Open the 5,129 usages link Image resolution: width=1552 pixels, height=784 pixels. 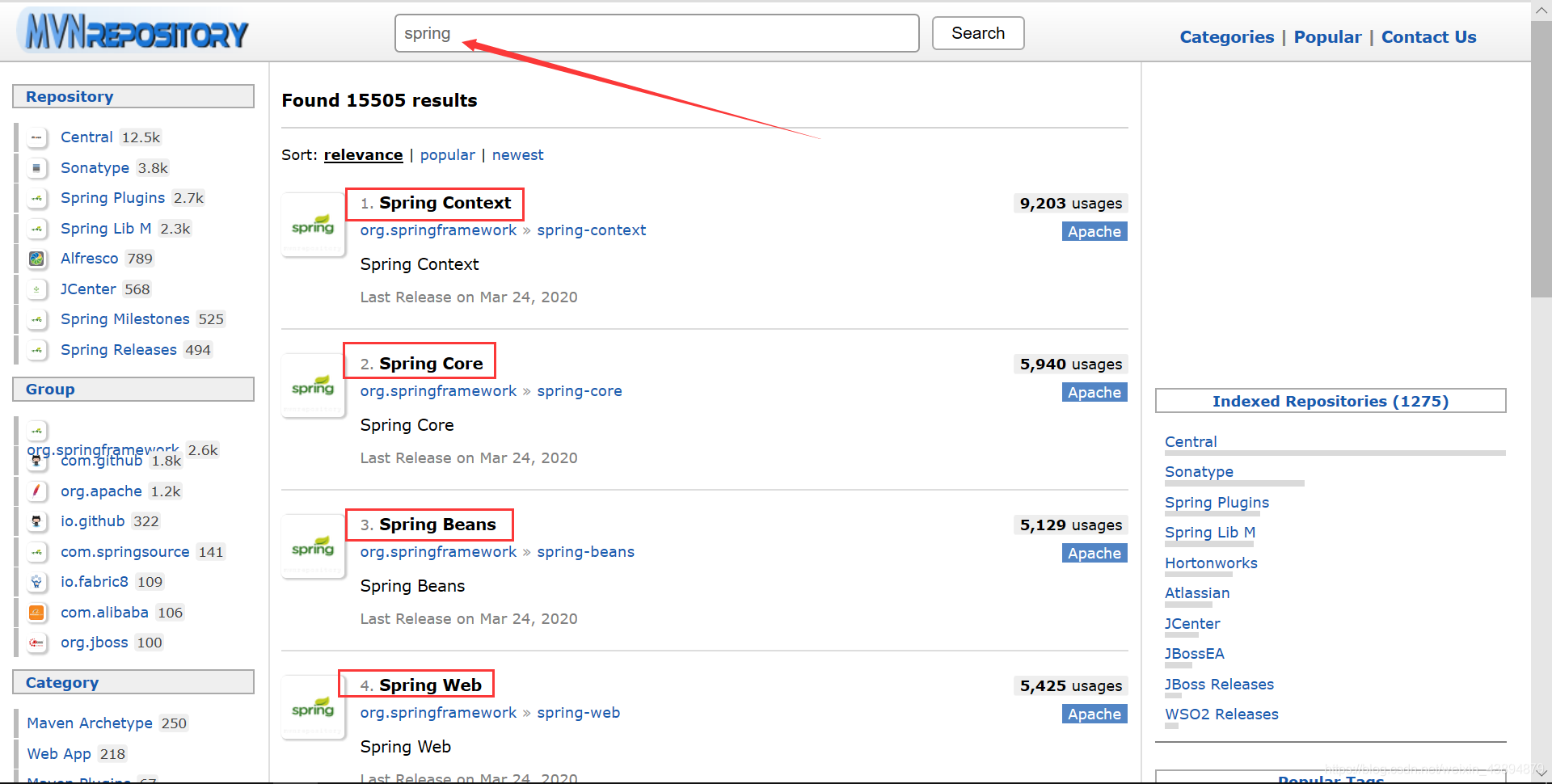1070,525
